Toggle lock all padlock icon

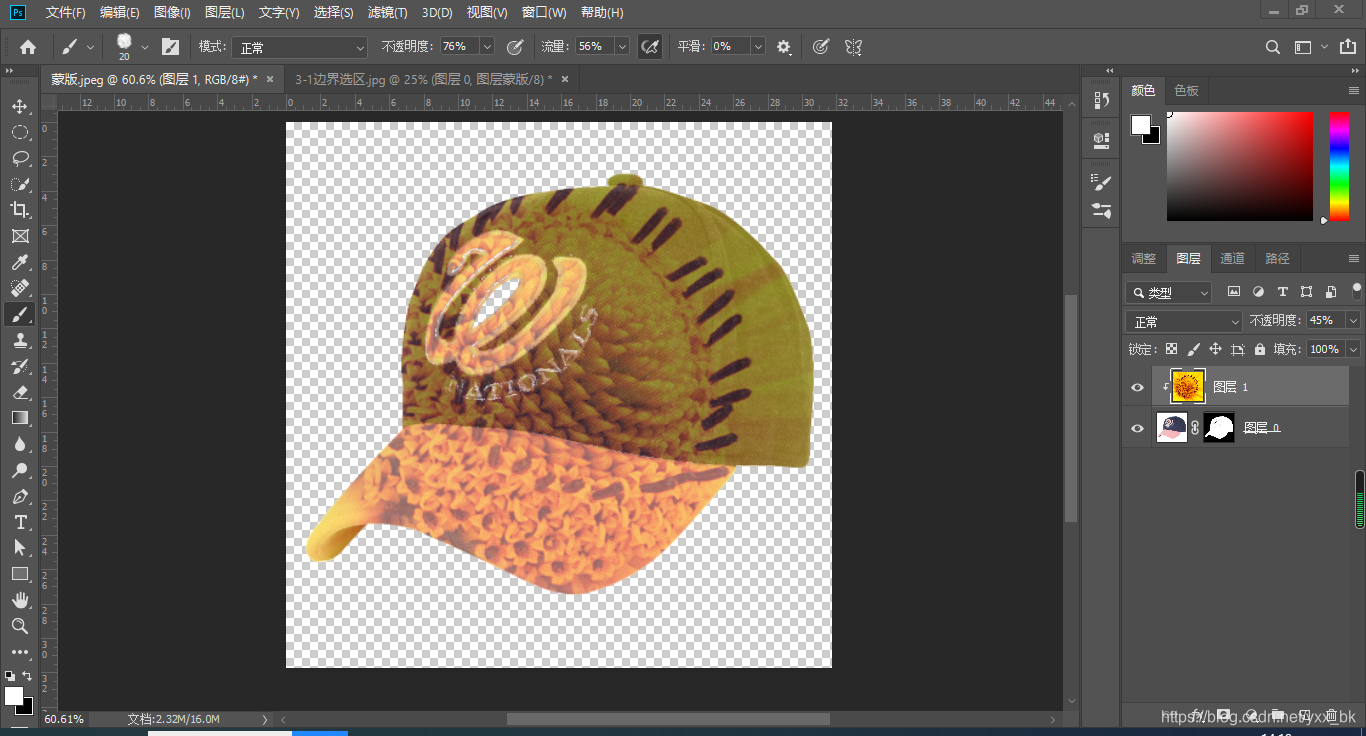pyautogui.click(x=1260, y=349)
